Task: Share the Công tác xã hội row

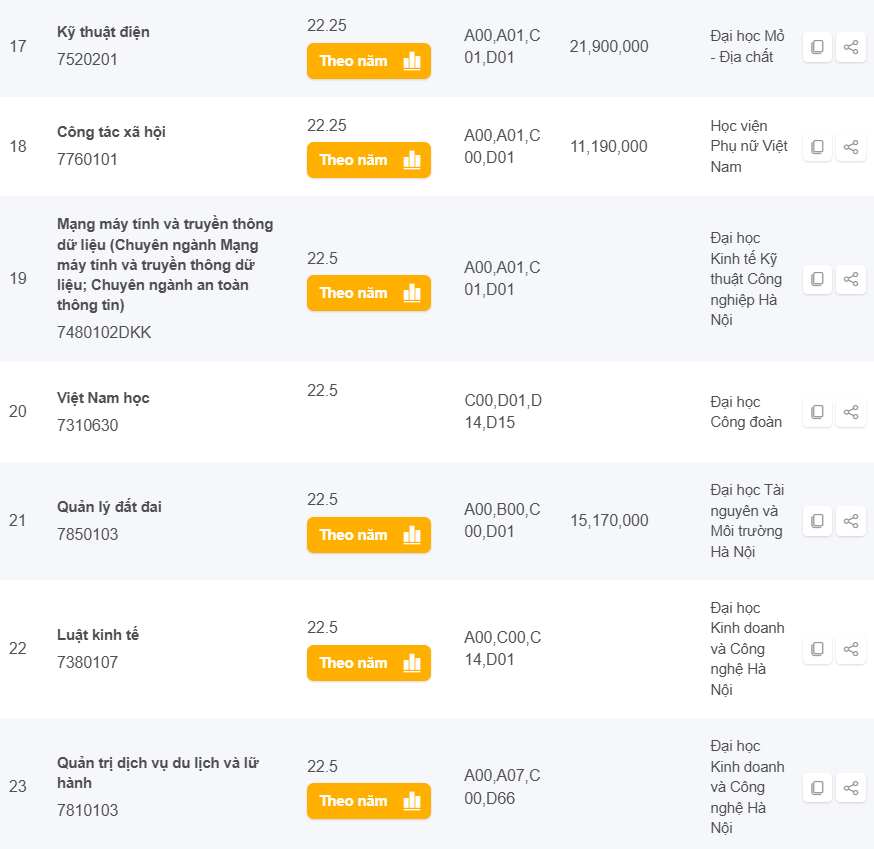Action: [851, 147]
